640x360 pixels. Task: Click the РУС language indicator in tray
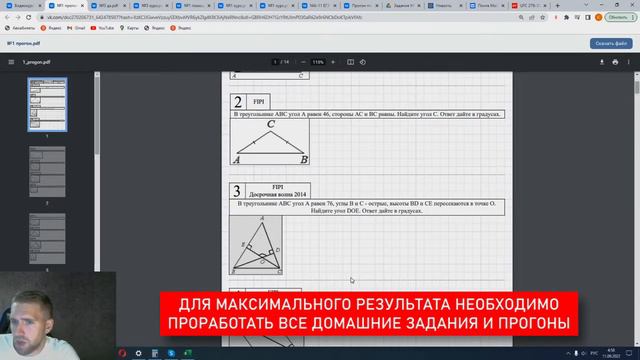594,353
